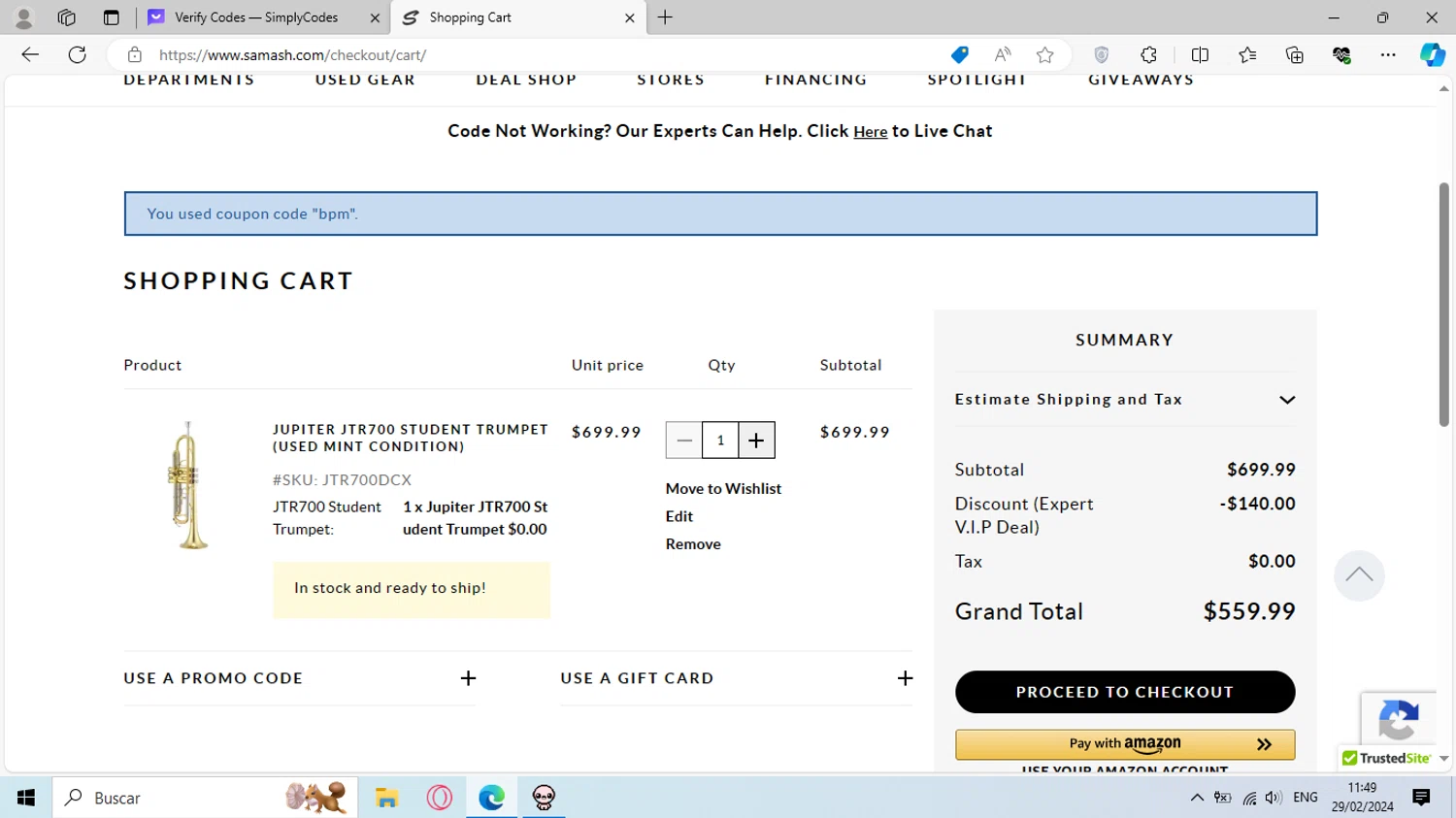This screenshot has height=818, width=1456.
Task: Switch to Shopping Cart tab
Action: click(518, 17)
